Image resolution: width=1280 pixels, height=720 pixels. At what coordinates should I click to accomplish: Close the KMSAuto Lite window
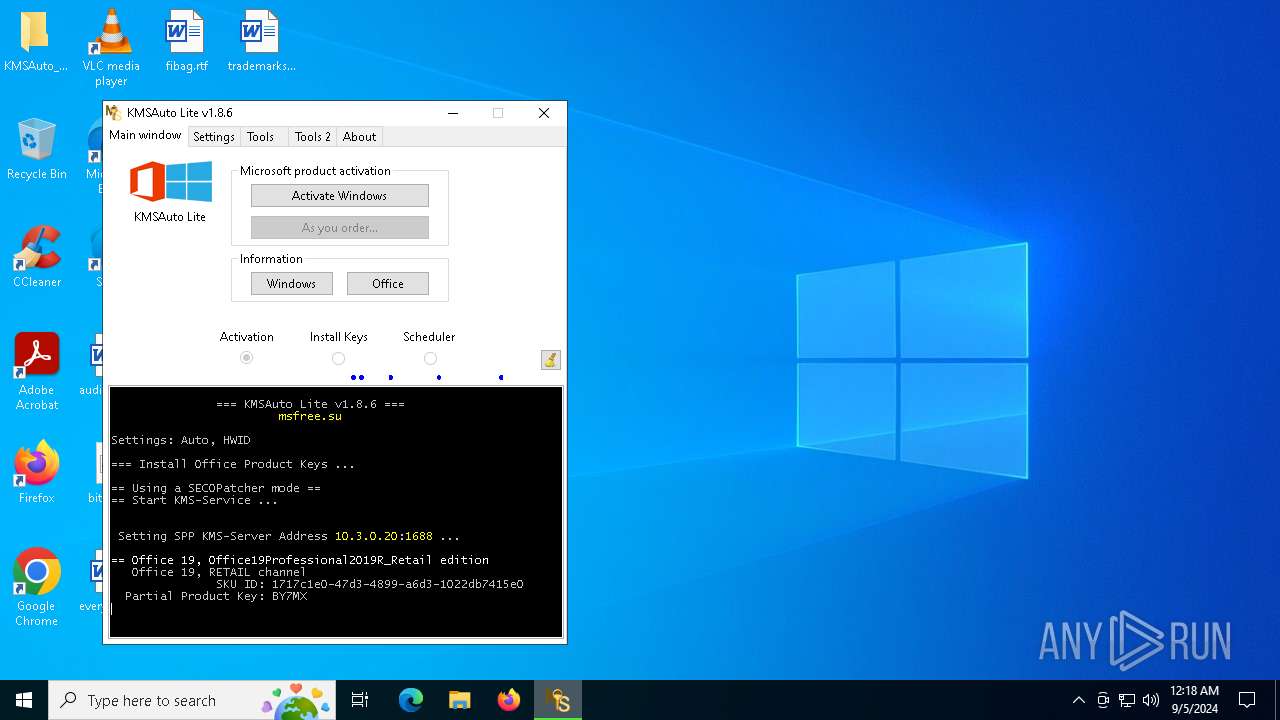pyautogui.click(x=544, y=113)
